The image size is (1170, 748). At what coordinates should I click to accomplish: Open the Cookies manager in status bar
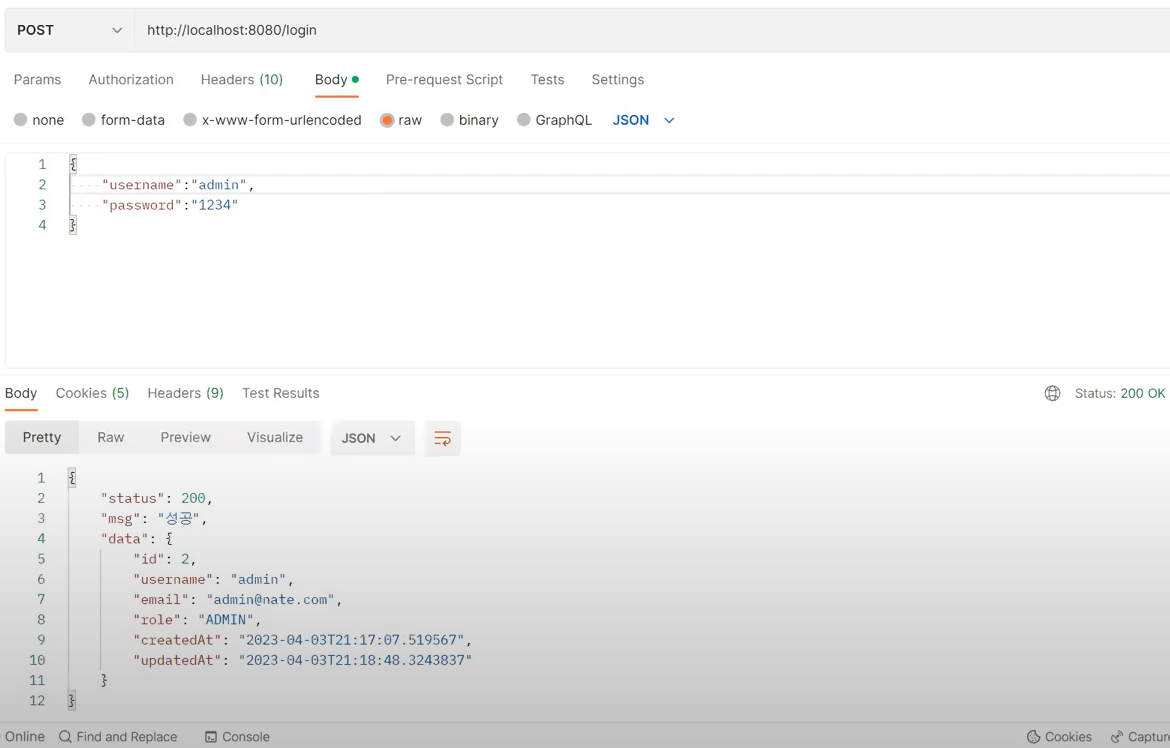[1060, 737]
